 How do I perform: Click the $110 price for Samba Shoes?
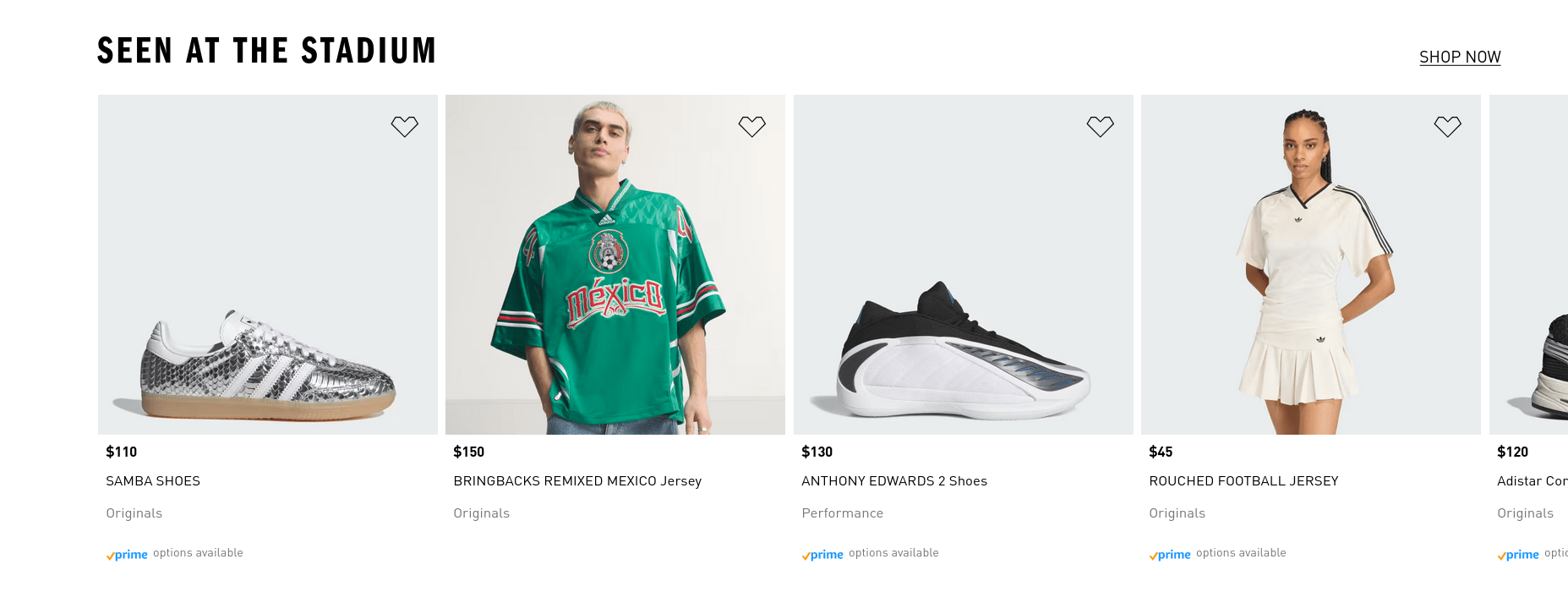click(122, 452)
